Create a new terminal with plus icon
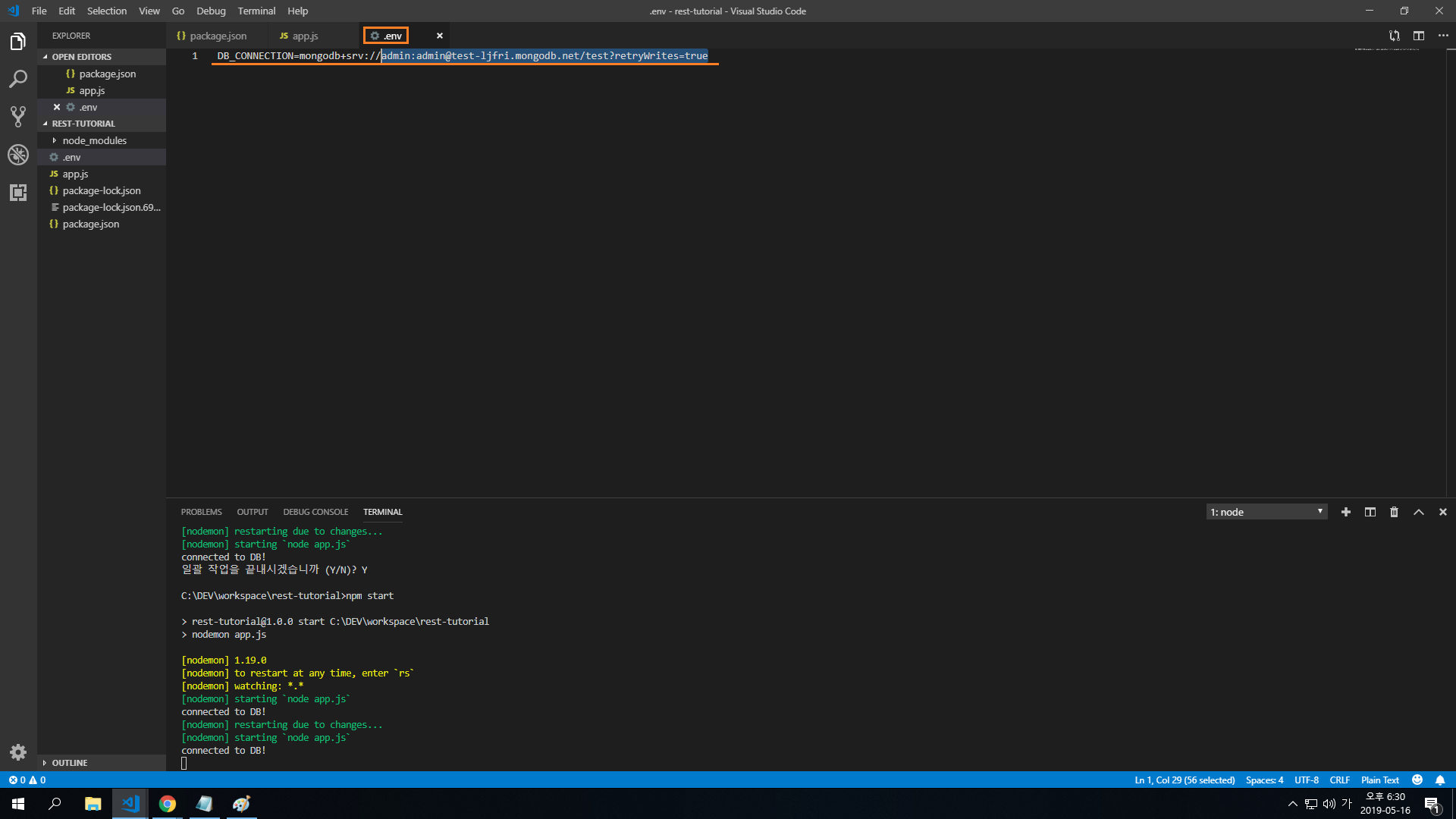Screen dimensions: 1456x819 point(1346,512)
